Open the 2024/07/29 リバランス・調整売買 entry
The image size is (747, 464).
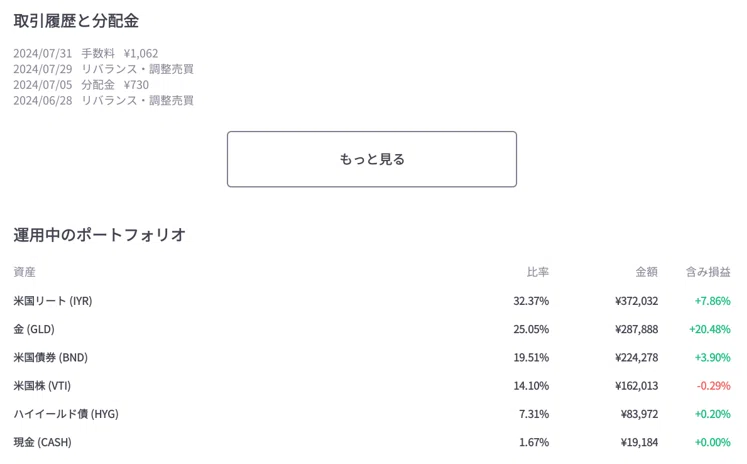pos(103,69)
